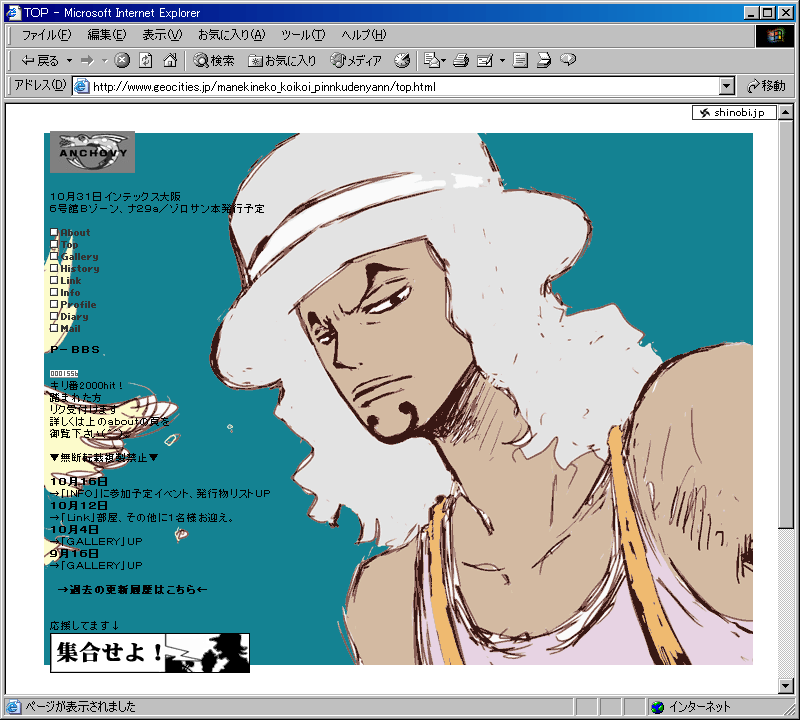The height and width of the screenshot is (720, 800).
Task: Open the メディア media bar
Action: tap(356, 61)
